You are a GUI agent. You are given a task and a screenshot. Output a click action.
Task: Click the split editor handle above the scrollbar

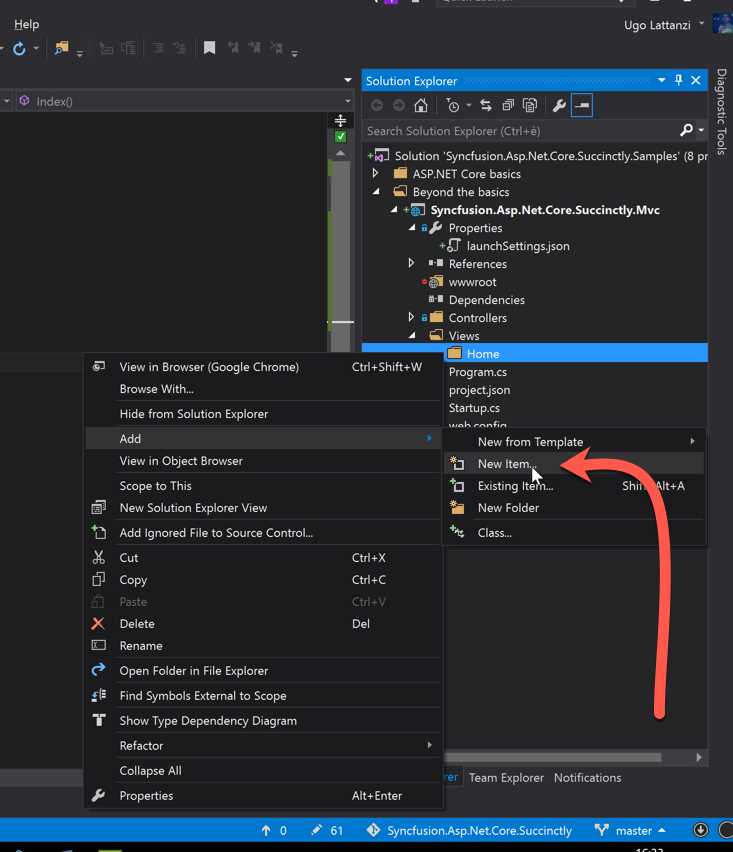[x=341, y=120]
